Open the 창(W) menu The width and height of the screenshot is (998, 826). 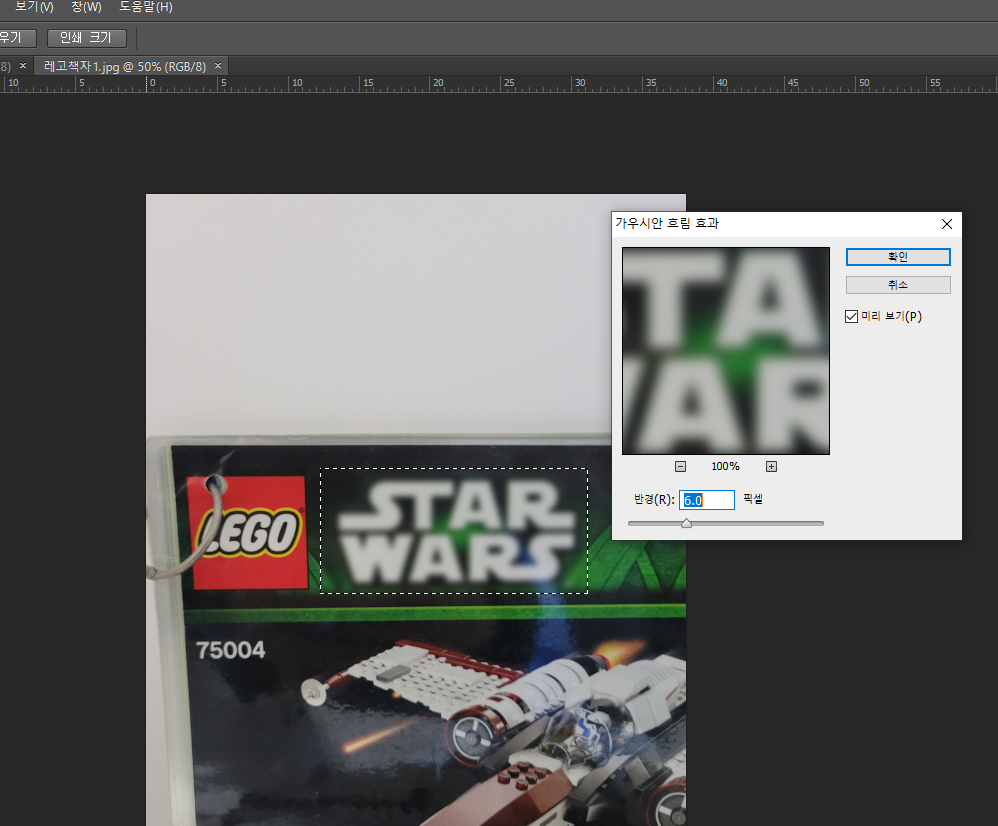(87, 7)
